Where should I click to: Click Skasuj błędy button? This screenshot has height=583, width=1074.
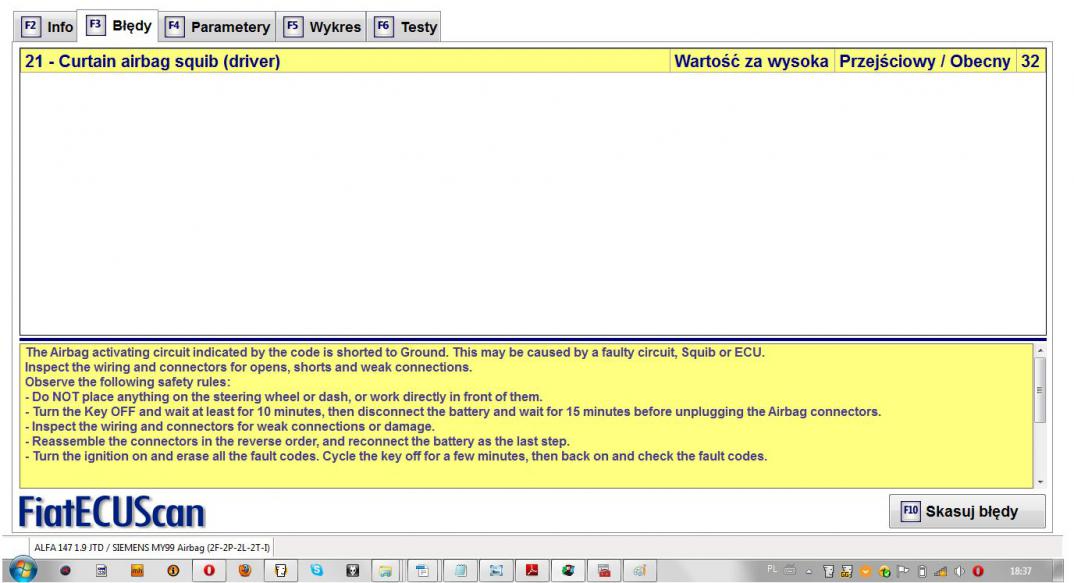tap(966, 511)
